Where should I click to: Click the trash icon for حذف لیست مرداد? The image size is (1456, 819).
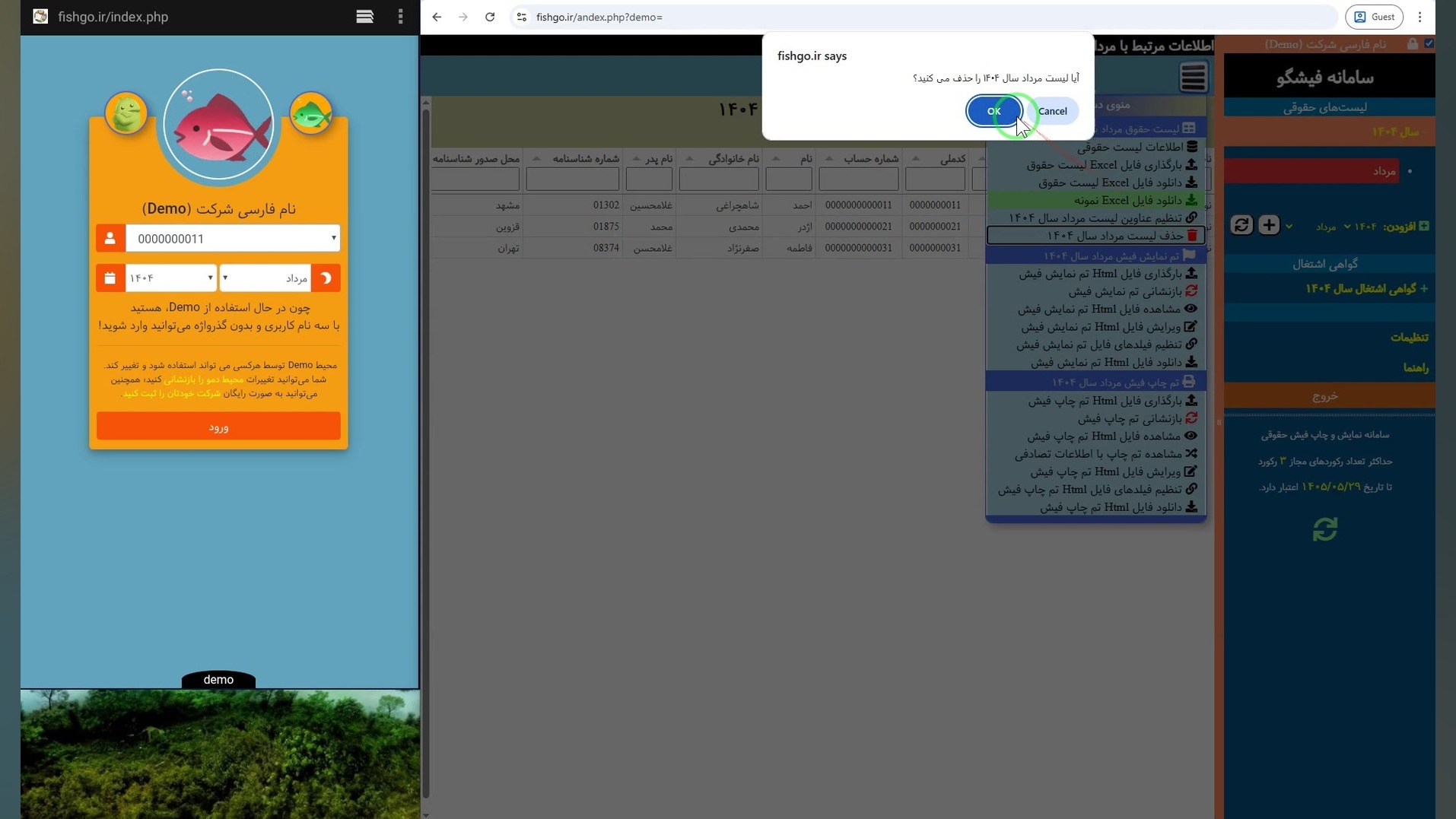pyautogui.click(x=1192, y=236)
